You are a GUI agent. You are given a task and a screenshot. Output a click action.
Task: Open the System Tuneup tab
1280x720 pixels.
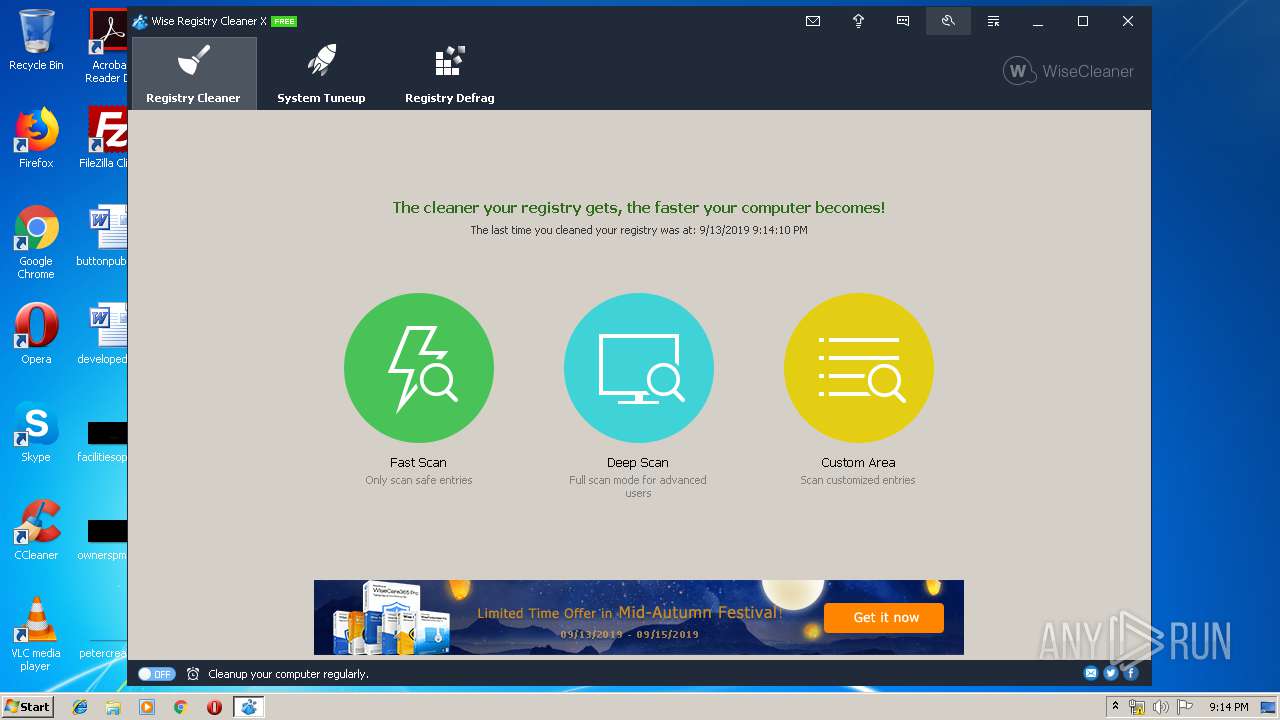[x=321, y=74]
